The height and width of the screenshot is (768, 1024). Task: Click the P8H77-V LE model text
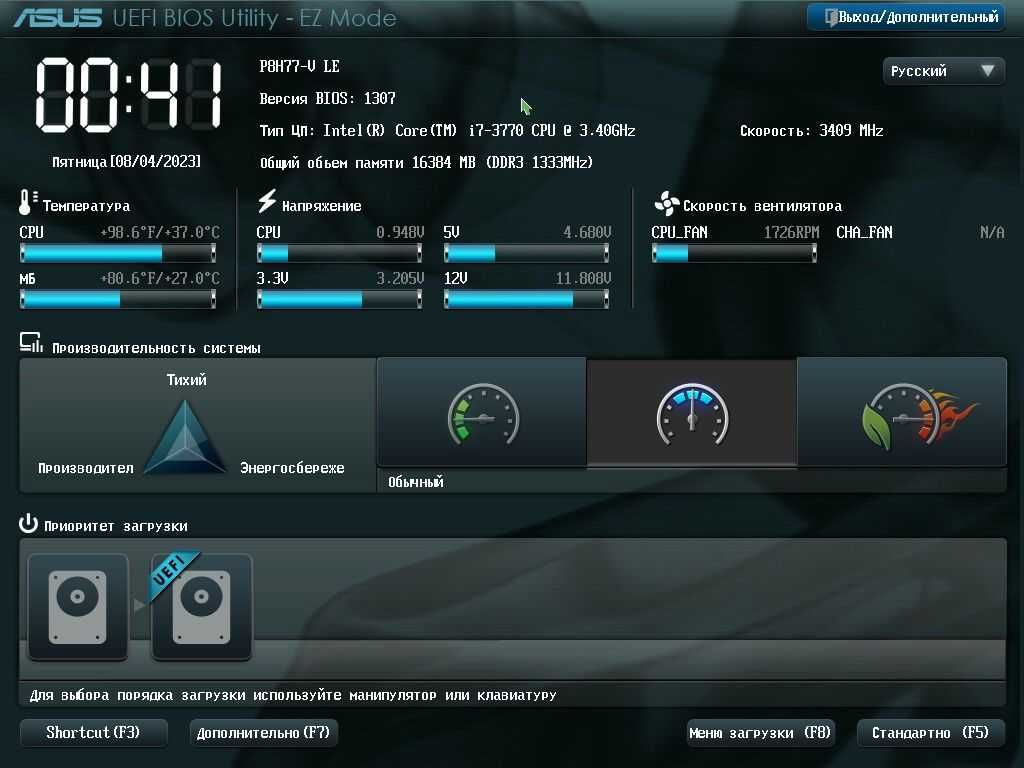tap(299, 66)
